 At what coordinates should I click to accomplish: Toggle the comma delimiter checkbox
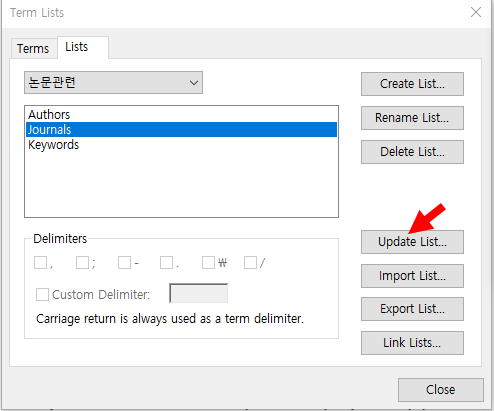click(40, 263)
